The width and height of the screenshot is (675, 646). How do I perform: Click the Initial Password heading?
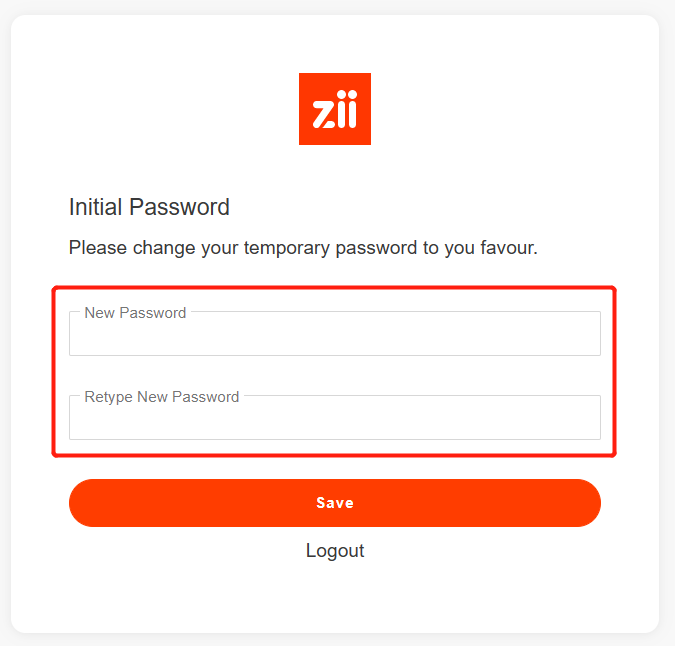149,207
